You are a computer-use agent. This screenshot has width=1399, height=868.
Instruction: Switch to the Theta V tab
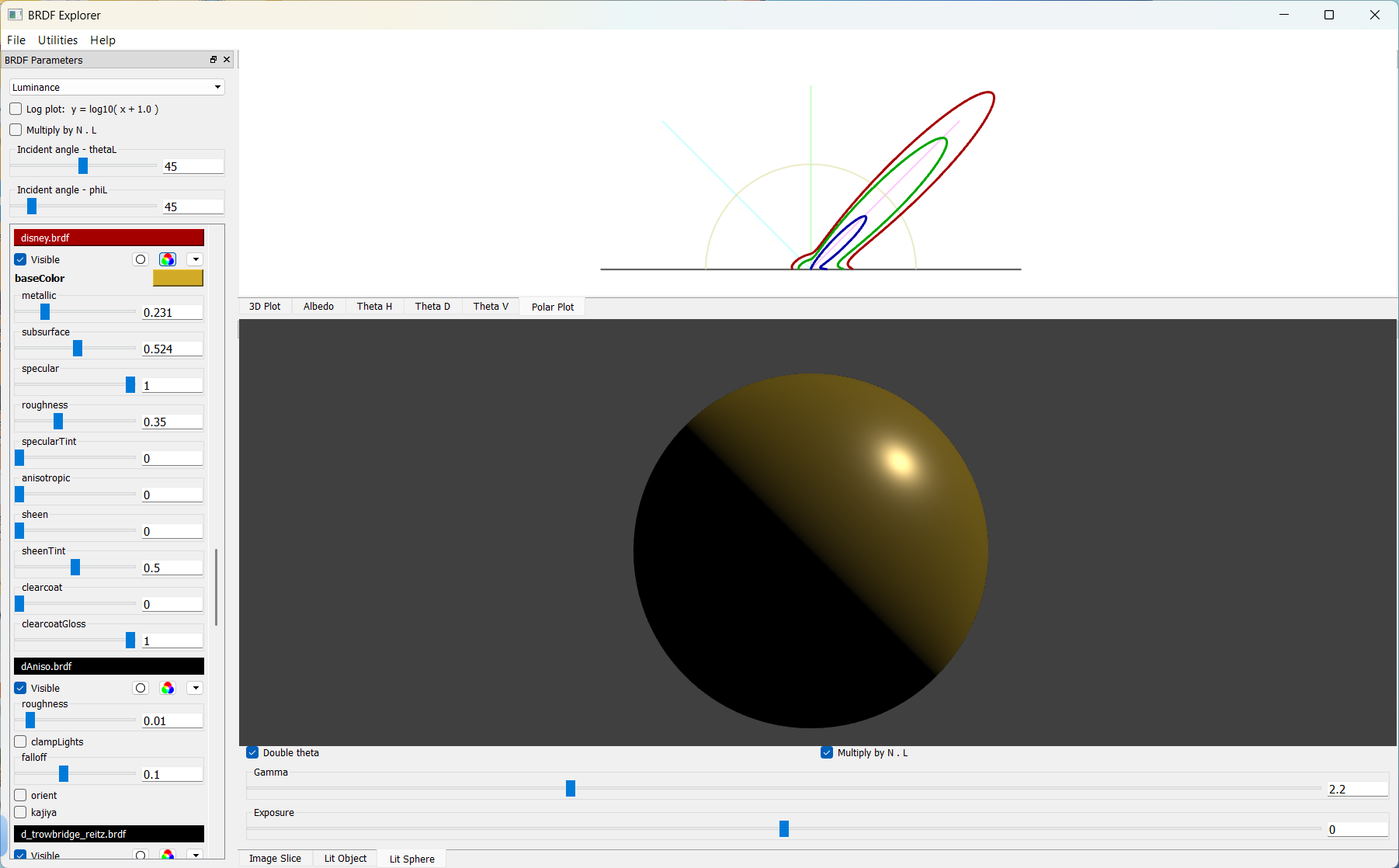[x=491, y=307]
